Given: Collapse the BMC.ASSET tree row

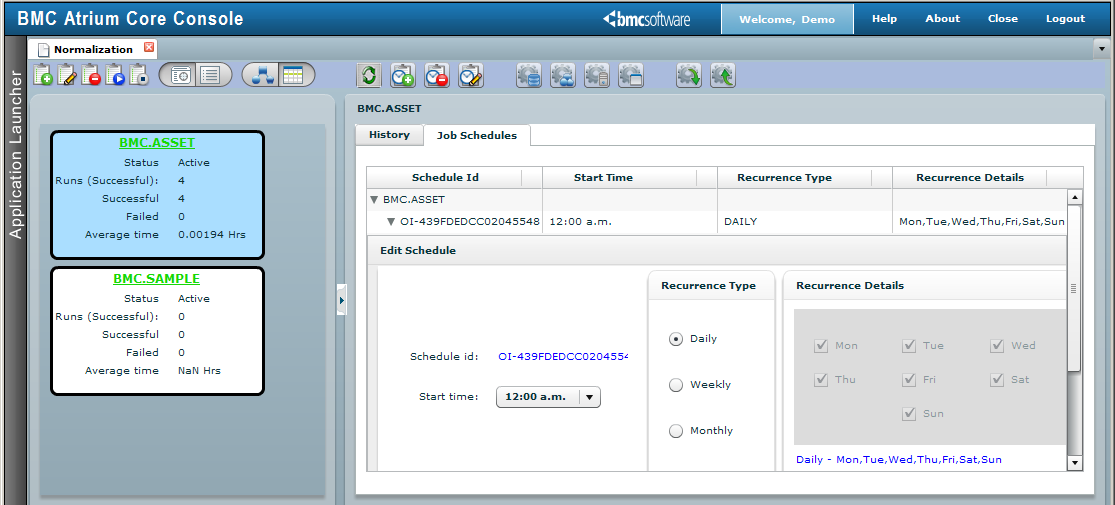Looking at the screenshot, I should click(x=374, y=201).
